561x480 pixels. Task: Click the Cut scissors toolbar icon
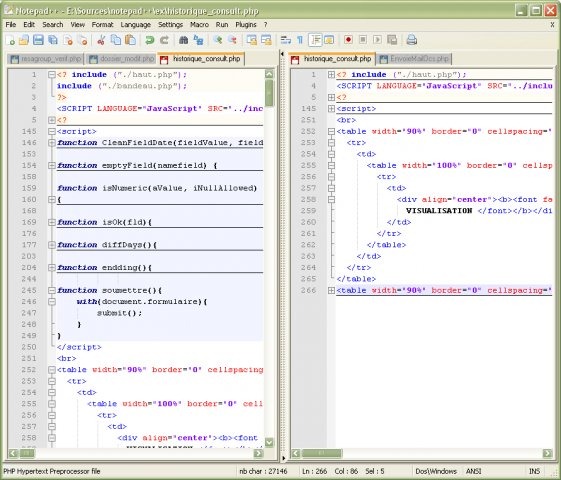click(x=101, y=40)
